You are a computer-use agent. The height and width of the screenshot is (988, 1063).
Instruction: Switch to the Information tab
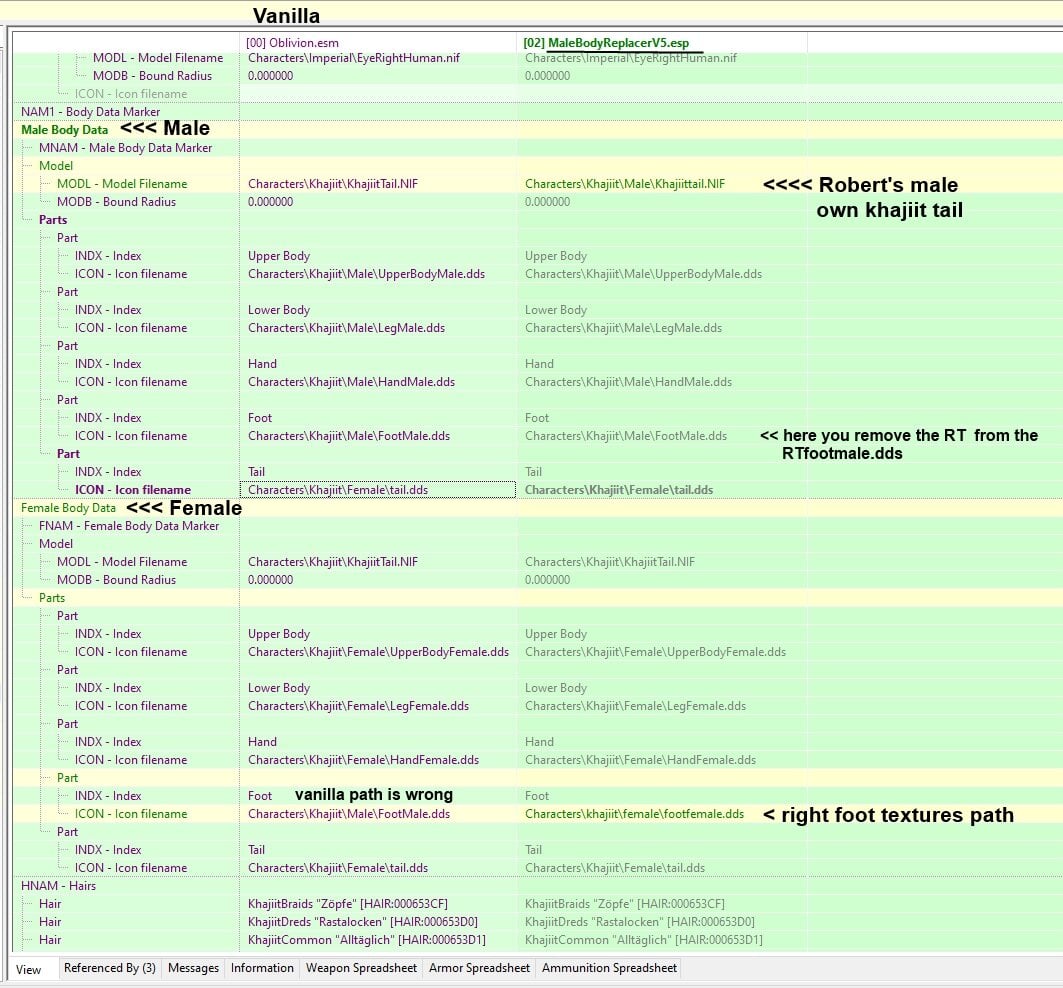coord(262,968)
